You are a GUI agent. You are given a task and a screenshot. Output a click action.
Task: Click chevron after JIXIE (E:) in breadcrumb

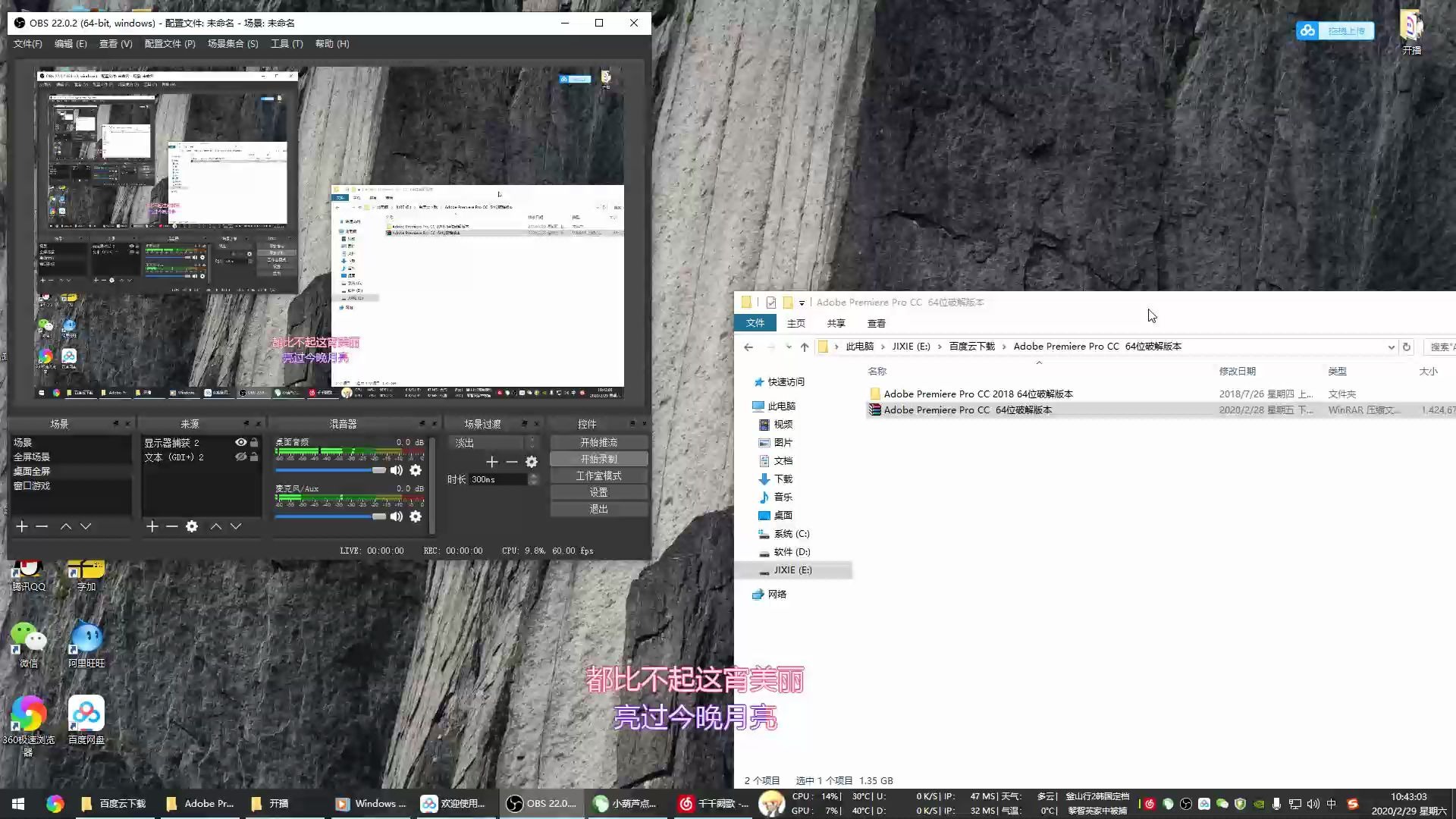tap(940, 347)
